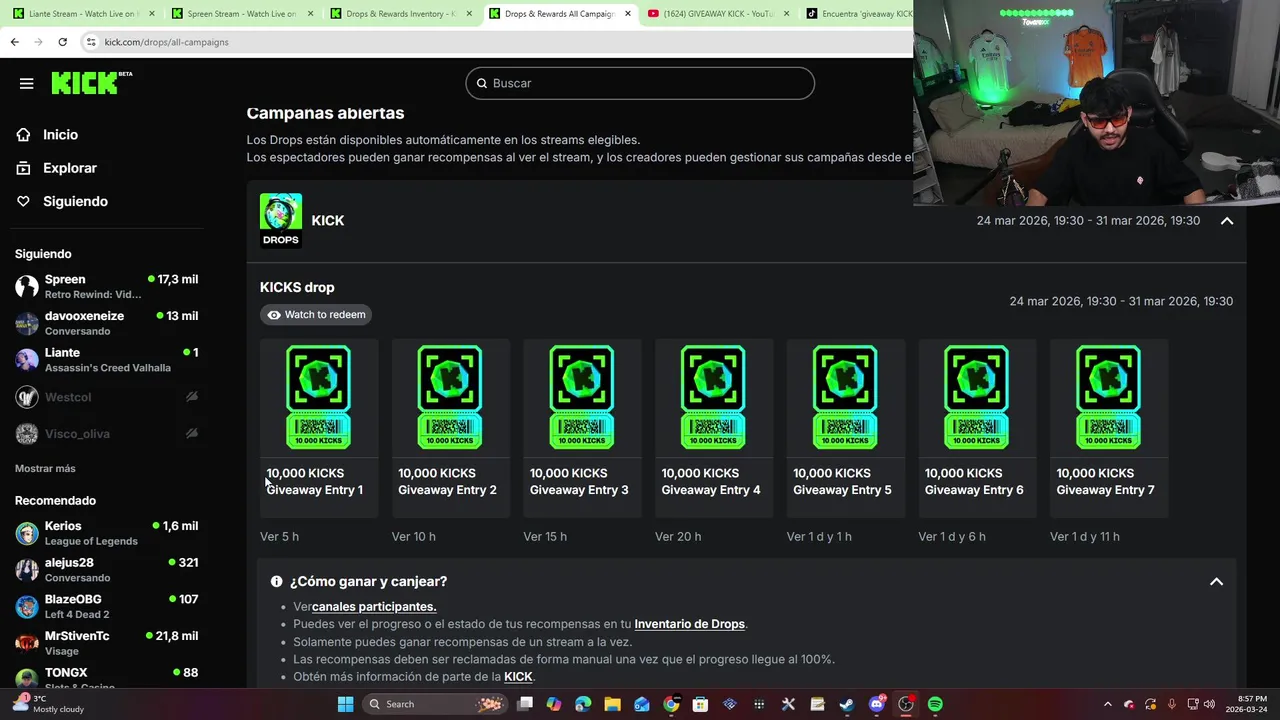Open Steam from taskbar

coord(846,704)
